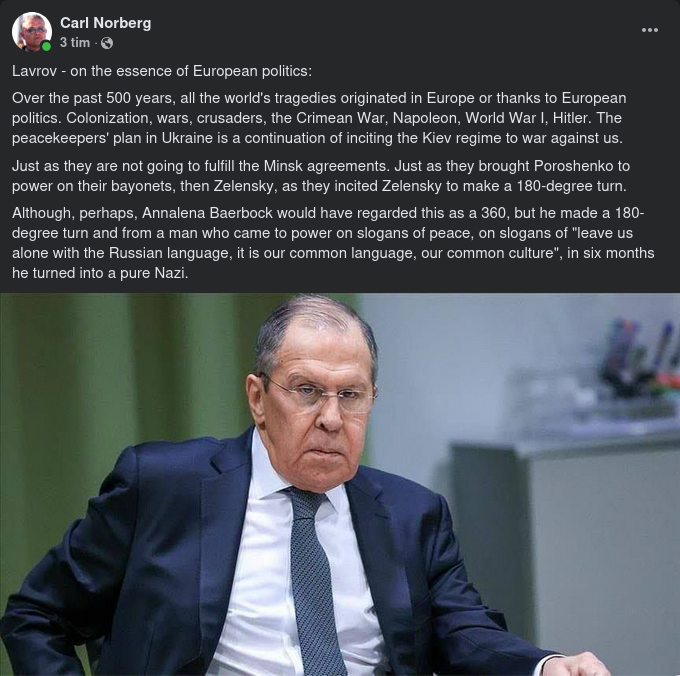Image resolution: width=680 pixels, height=676 pixels.
Task: Open Carl Norberg's profile via name
Action: click(106, 22)
